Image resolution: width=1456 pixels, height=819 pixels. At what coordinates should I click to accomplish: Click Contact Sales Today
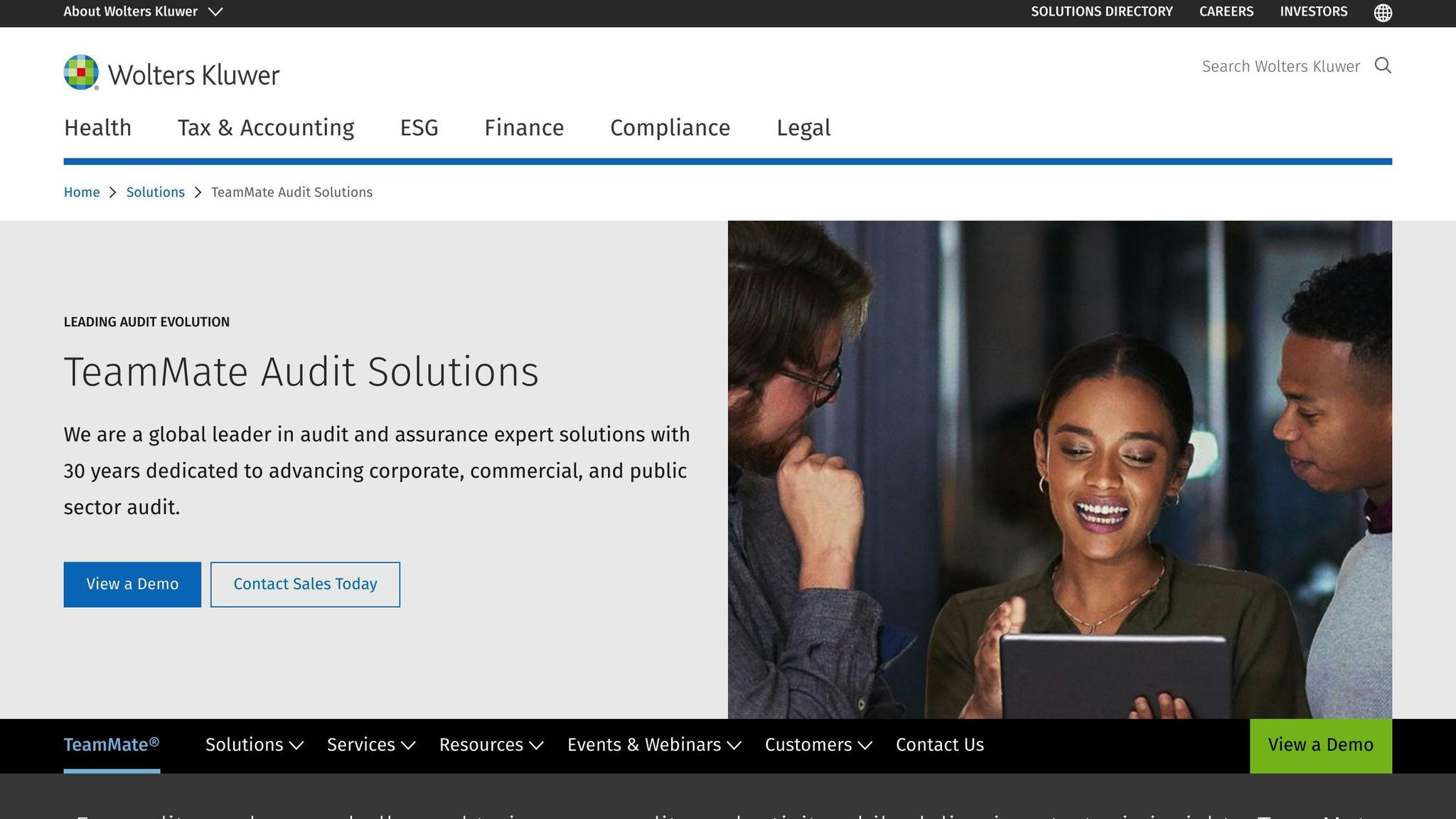tap(304, 584)
